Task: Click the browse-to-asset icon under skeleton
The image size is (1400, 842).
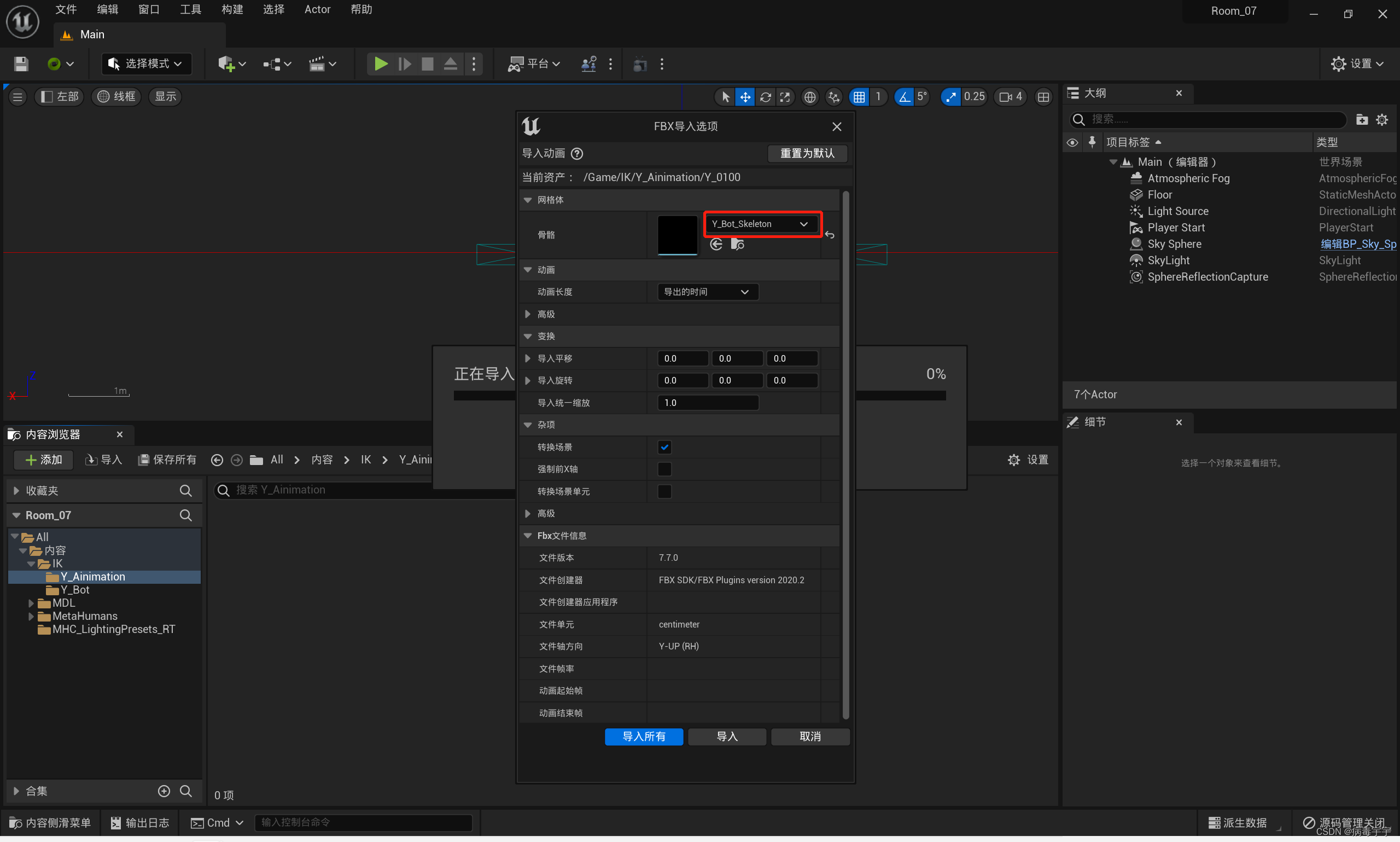Action: coord(737,245)
